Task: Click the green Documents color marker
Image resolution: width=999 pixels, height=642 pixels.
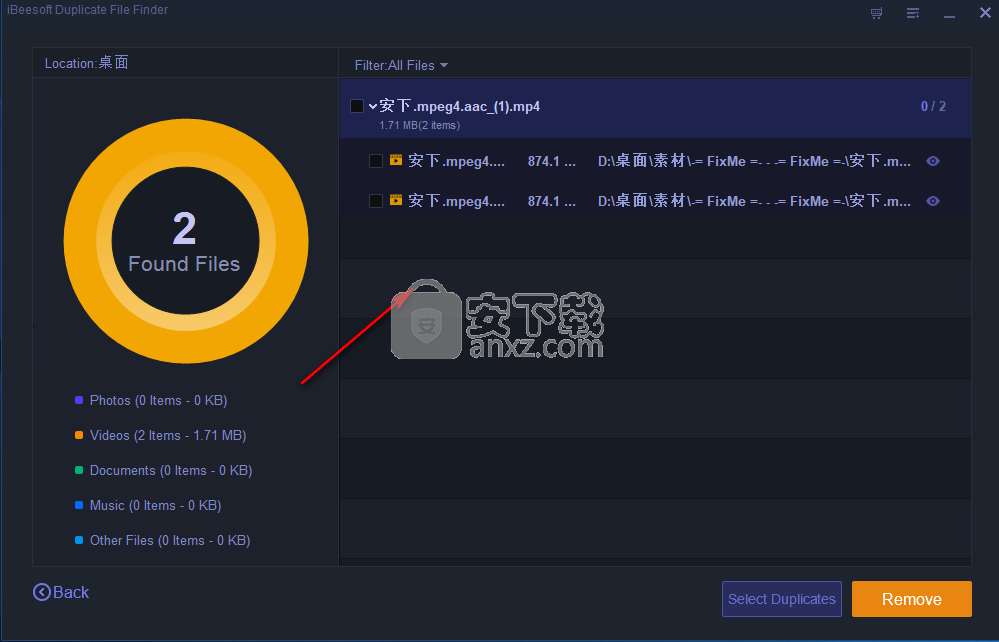Action: pyautogui.click(x=79, y=471)
